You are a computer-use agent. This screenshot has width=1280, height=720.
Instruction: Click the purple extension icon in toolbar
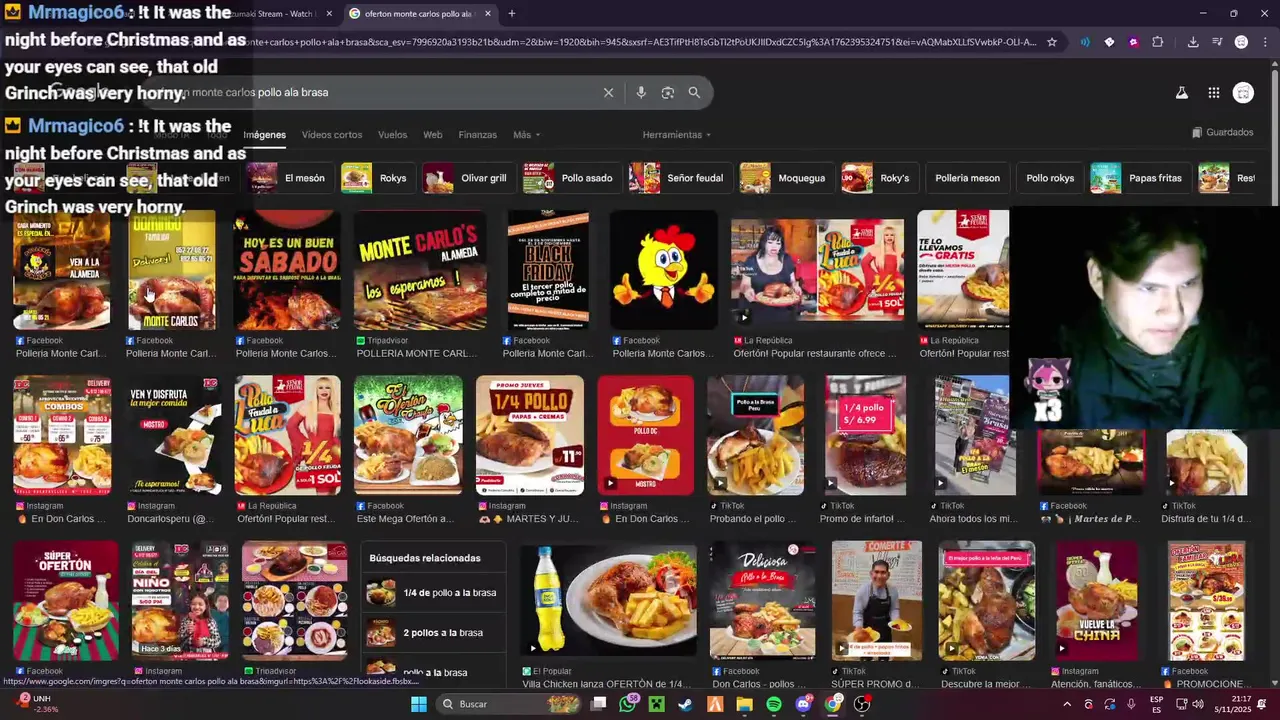[x=1133, y=42]
